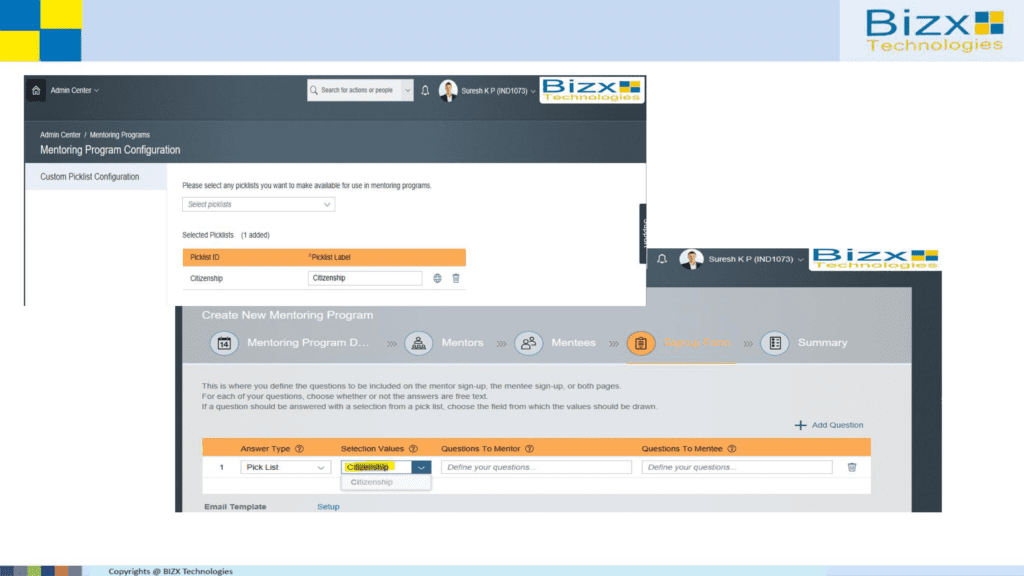Go to Mentoring Programs breadcrumb link
This screenshot has height=576, width=1024.
coord(120,135)
